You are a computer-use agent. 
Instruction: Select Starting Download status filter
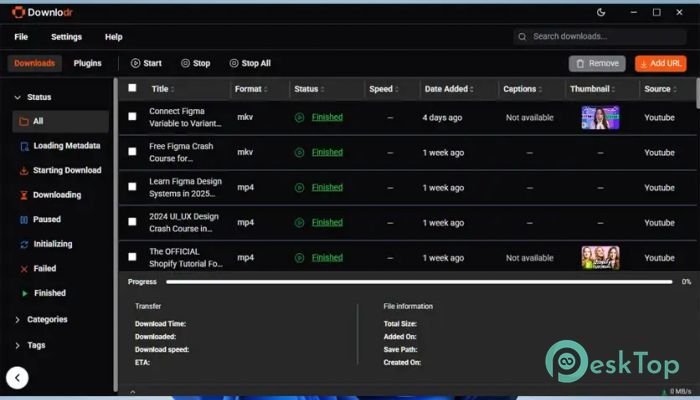[60, 171]
